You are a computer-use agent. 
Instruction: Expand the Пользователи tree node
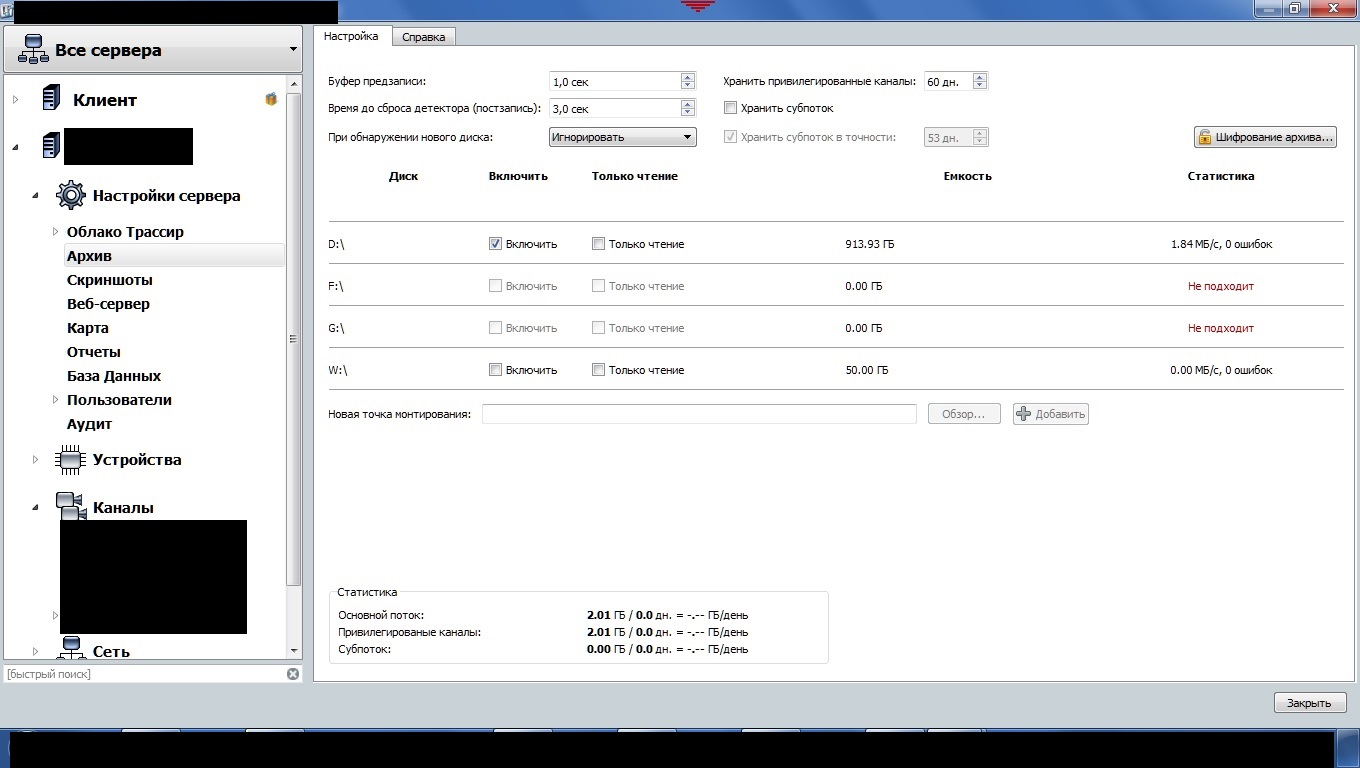click(x=56, y=400)
